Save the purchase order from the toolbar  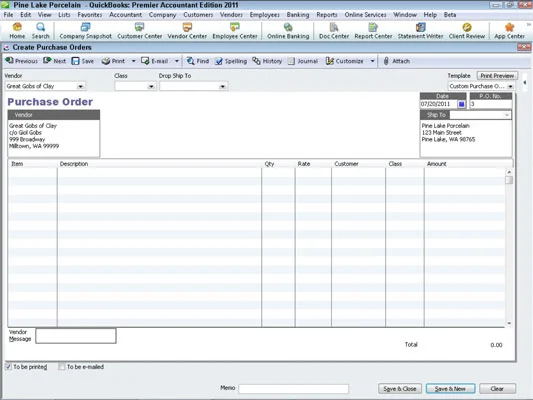coord(83,61)
